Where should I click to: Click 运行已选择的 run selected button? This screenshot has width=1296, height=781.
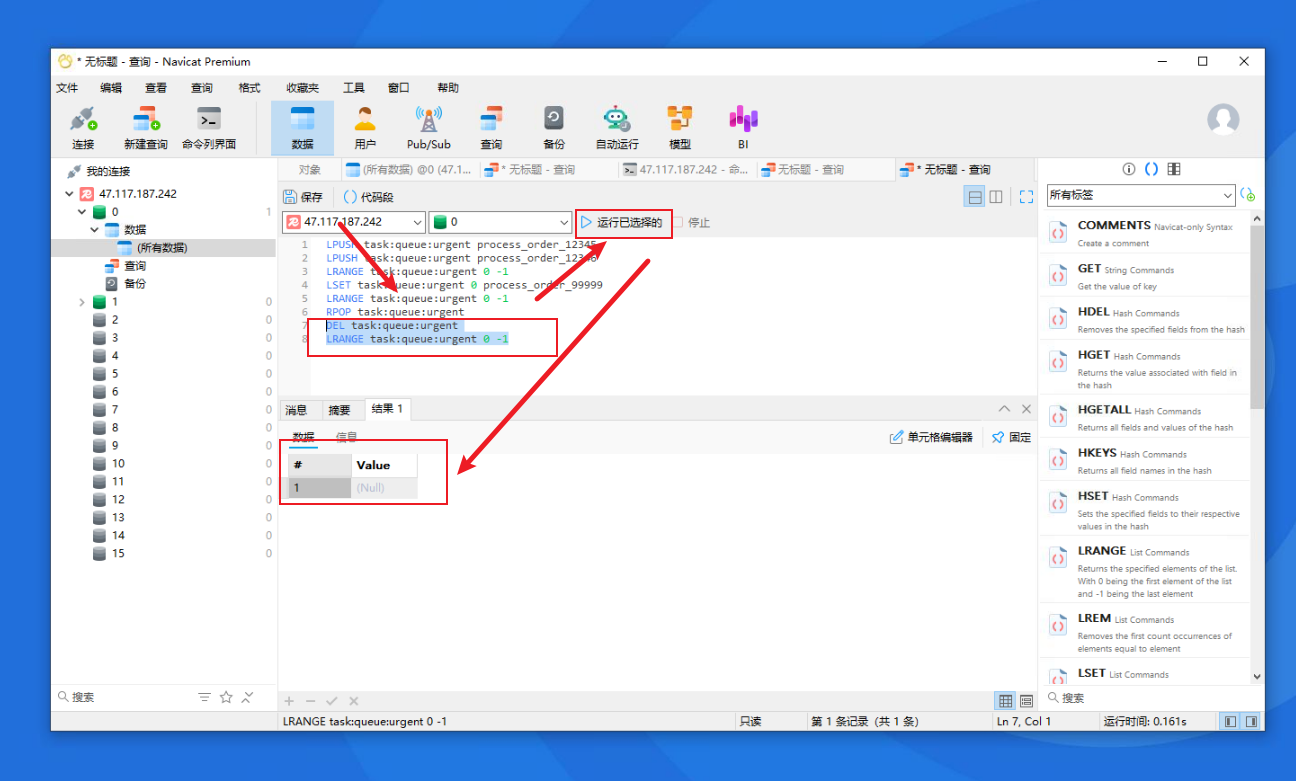coord(622,222)
